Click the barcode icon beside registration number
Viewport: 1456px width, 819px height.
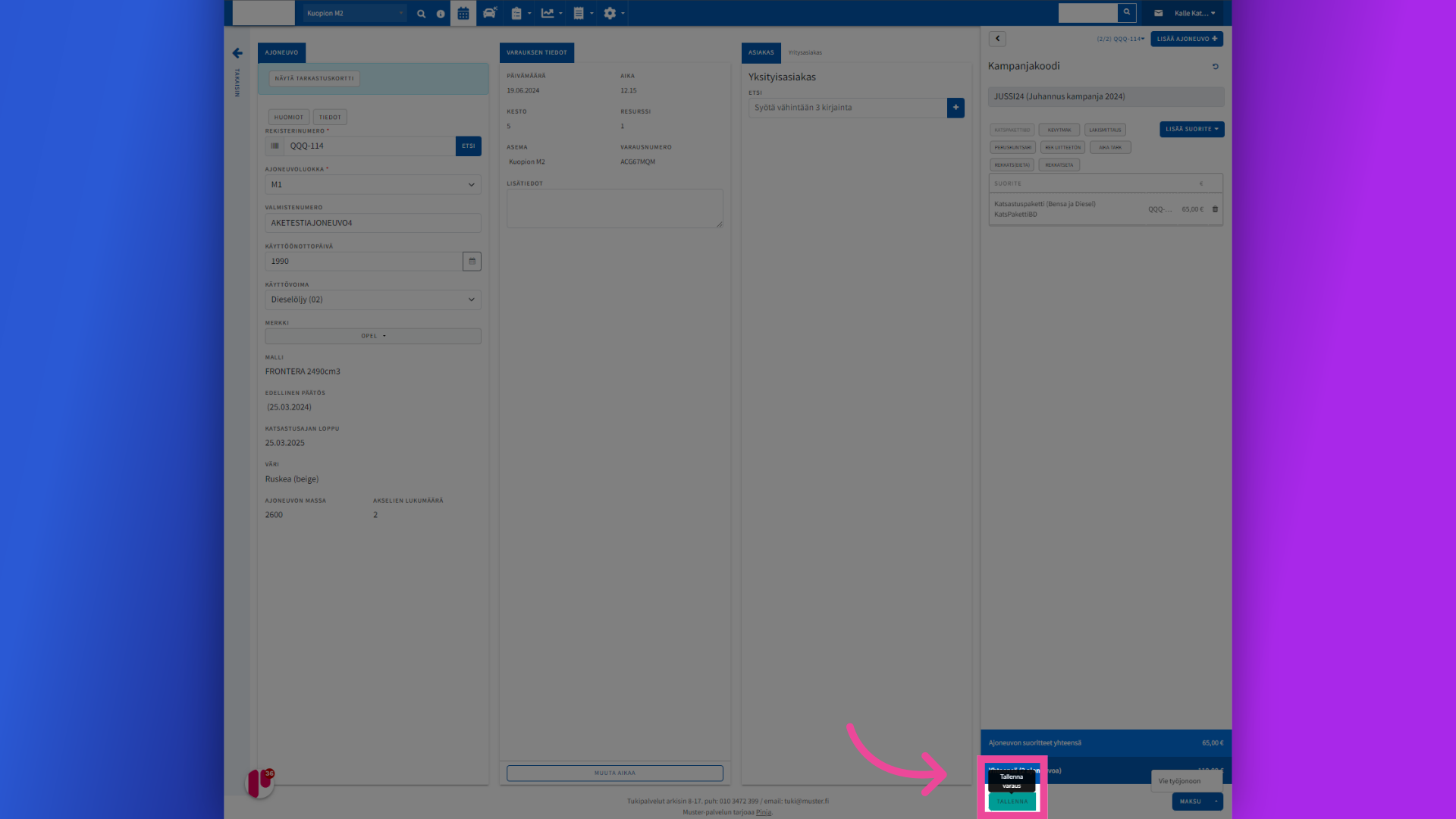tap(275, 146)
